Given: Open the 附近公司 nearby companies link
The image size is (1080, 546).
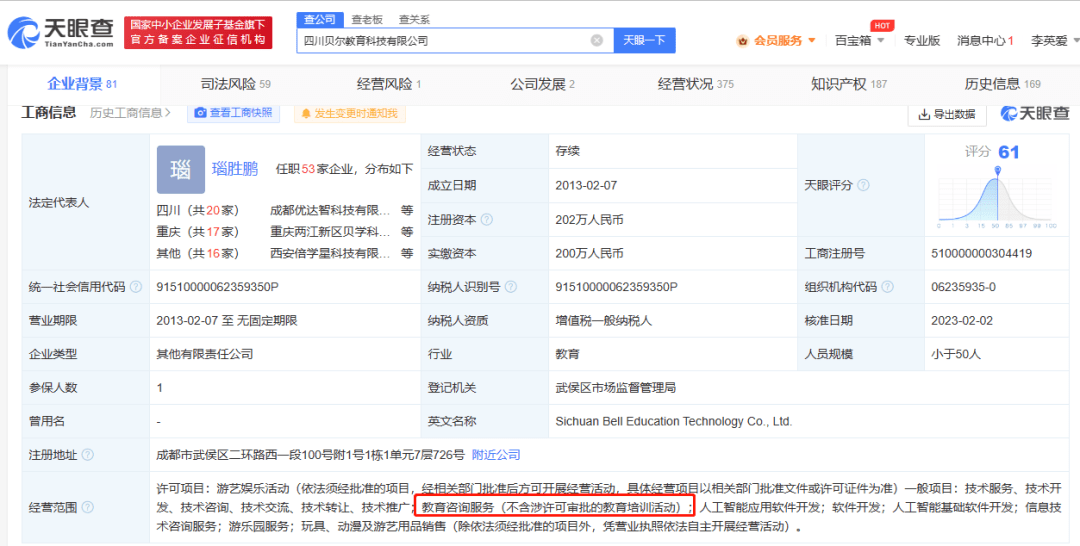Looking at the screenshot, I should tap(496, 455).
